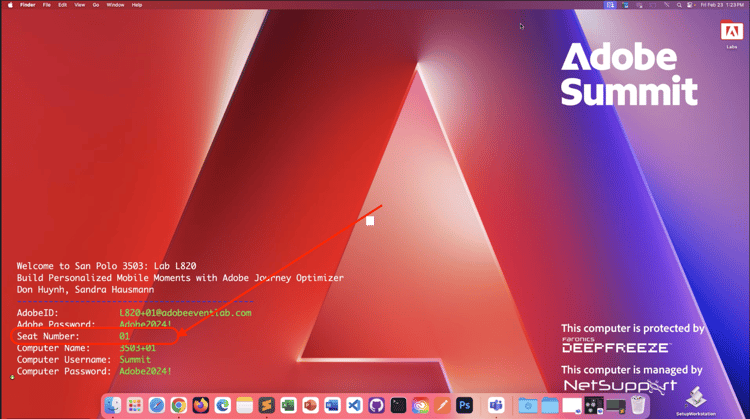Open the Go menu
Viewport: 750px width, 419px height.
96,5
